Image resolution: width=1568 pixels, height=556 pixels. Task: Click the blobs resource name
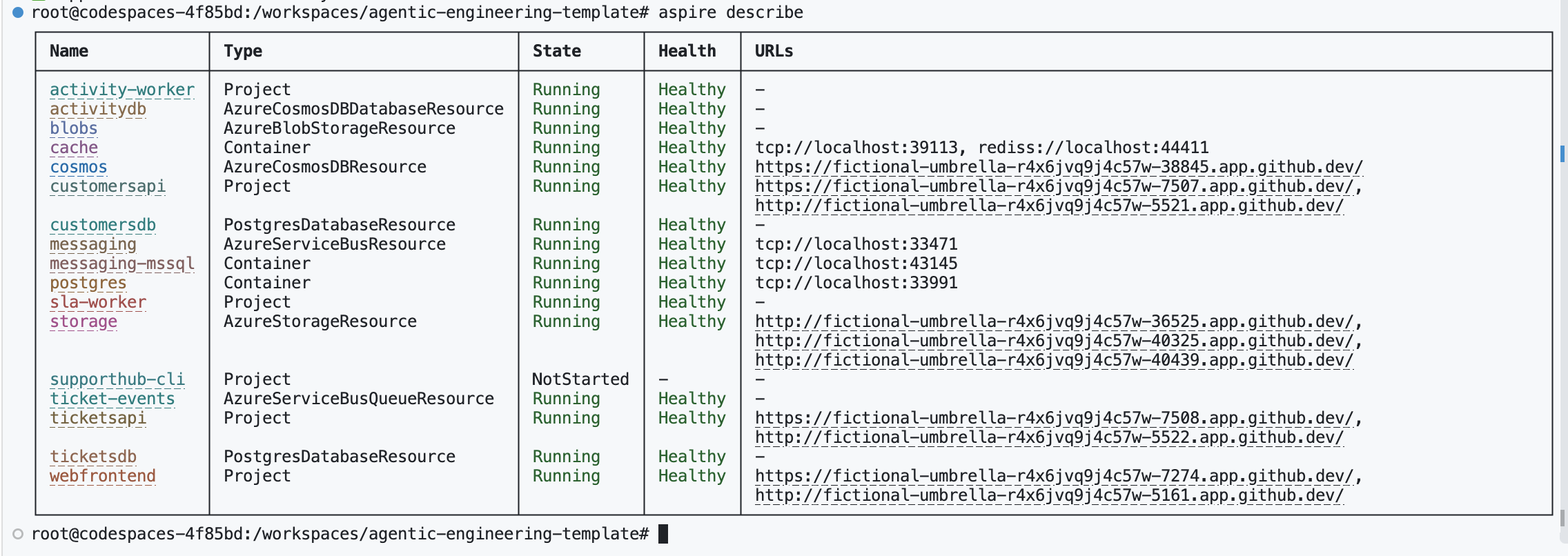[x=74, y=128]
